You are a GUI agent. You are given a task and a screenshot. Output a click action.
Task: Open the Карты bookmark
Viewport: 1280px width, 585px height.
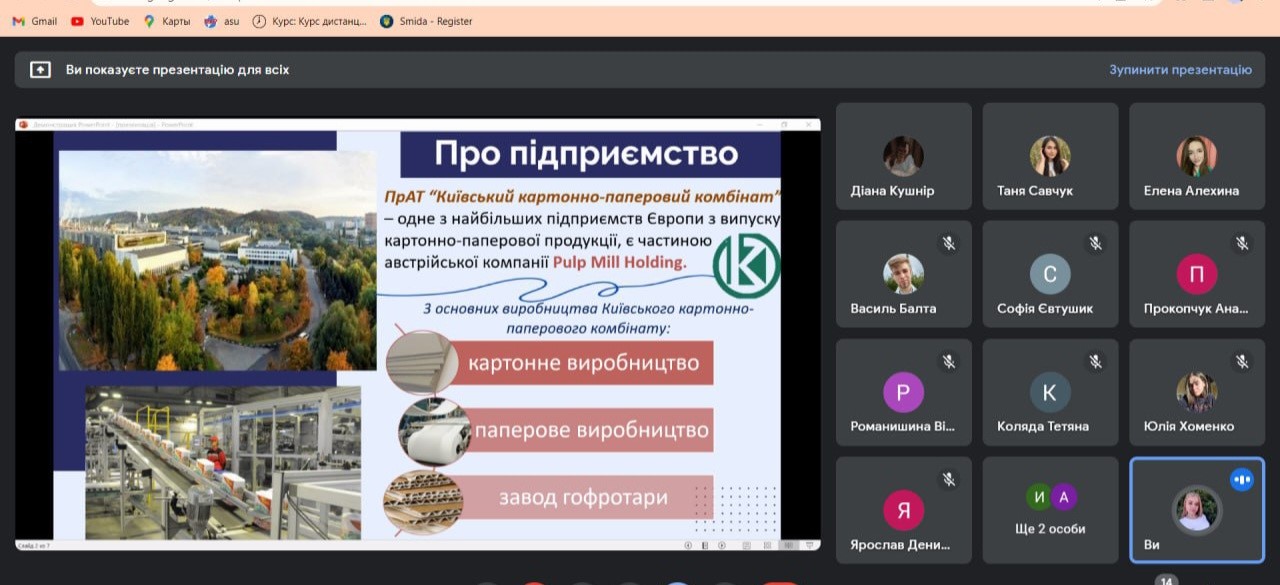point(166,21)
